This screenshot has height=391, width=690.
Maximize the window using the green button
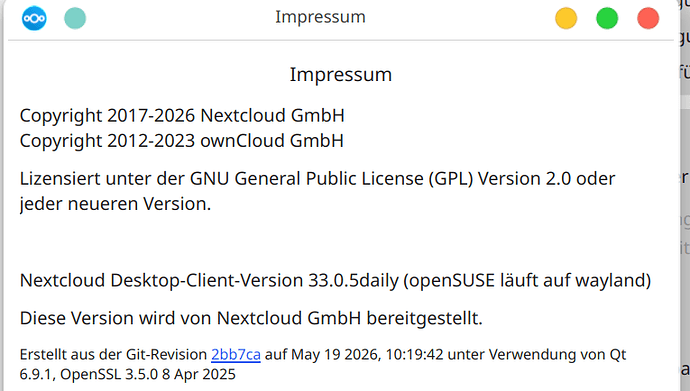(x=607, y=18)
